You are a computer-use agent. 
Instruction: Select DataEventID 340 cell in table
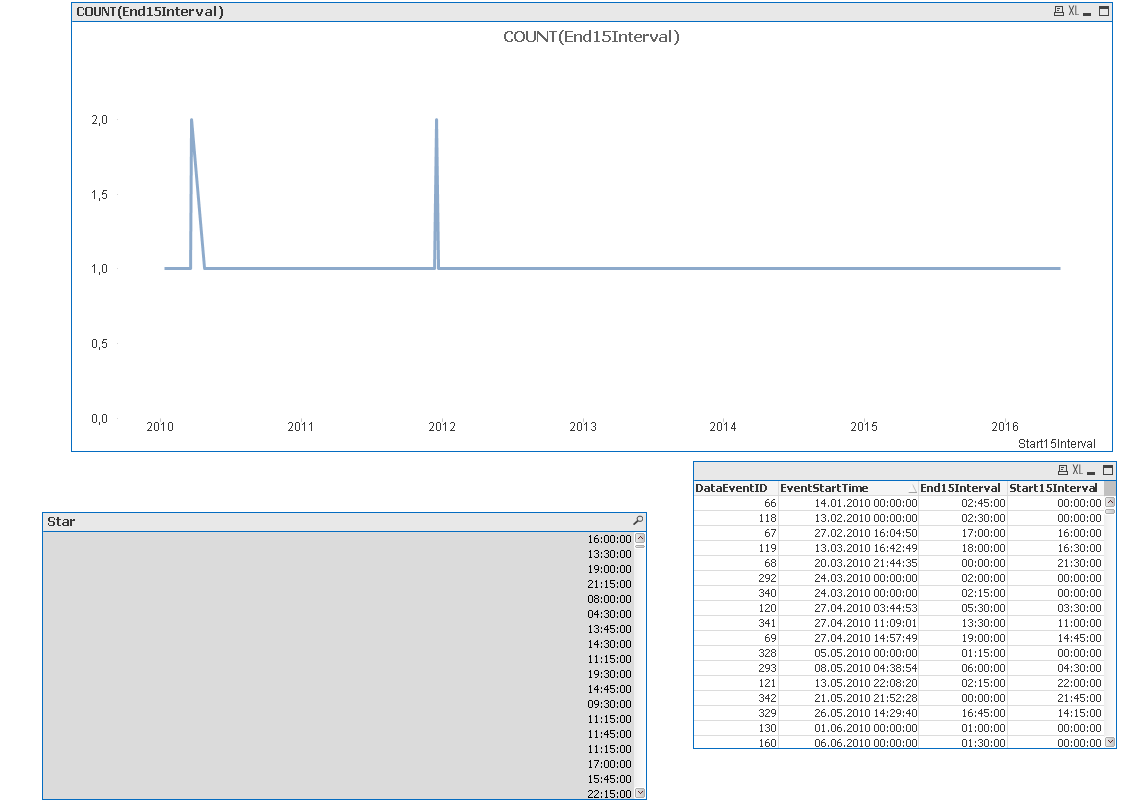pyautogui.click(x=736, y=594)
